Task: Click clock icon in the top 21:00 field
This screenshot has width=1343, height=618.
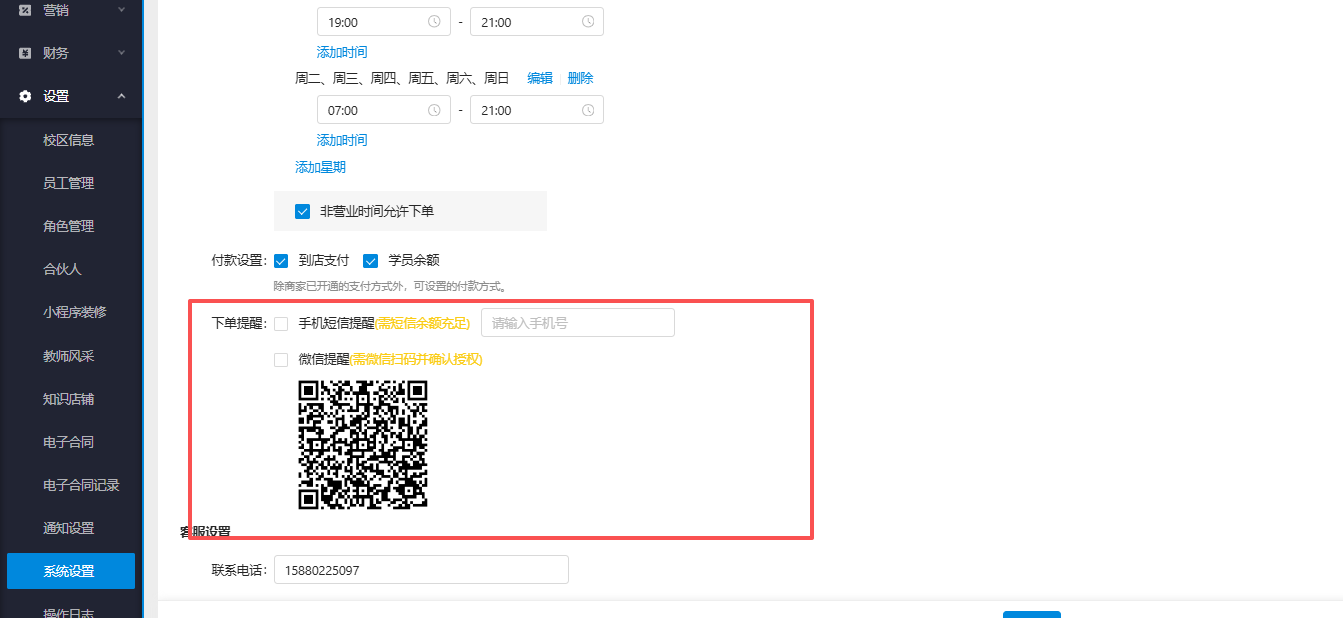Action: click(x=587, y=21)
